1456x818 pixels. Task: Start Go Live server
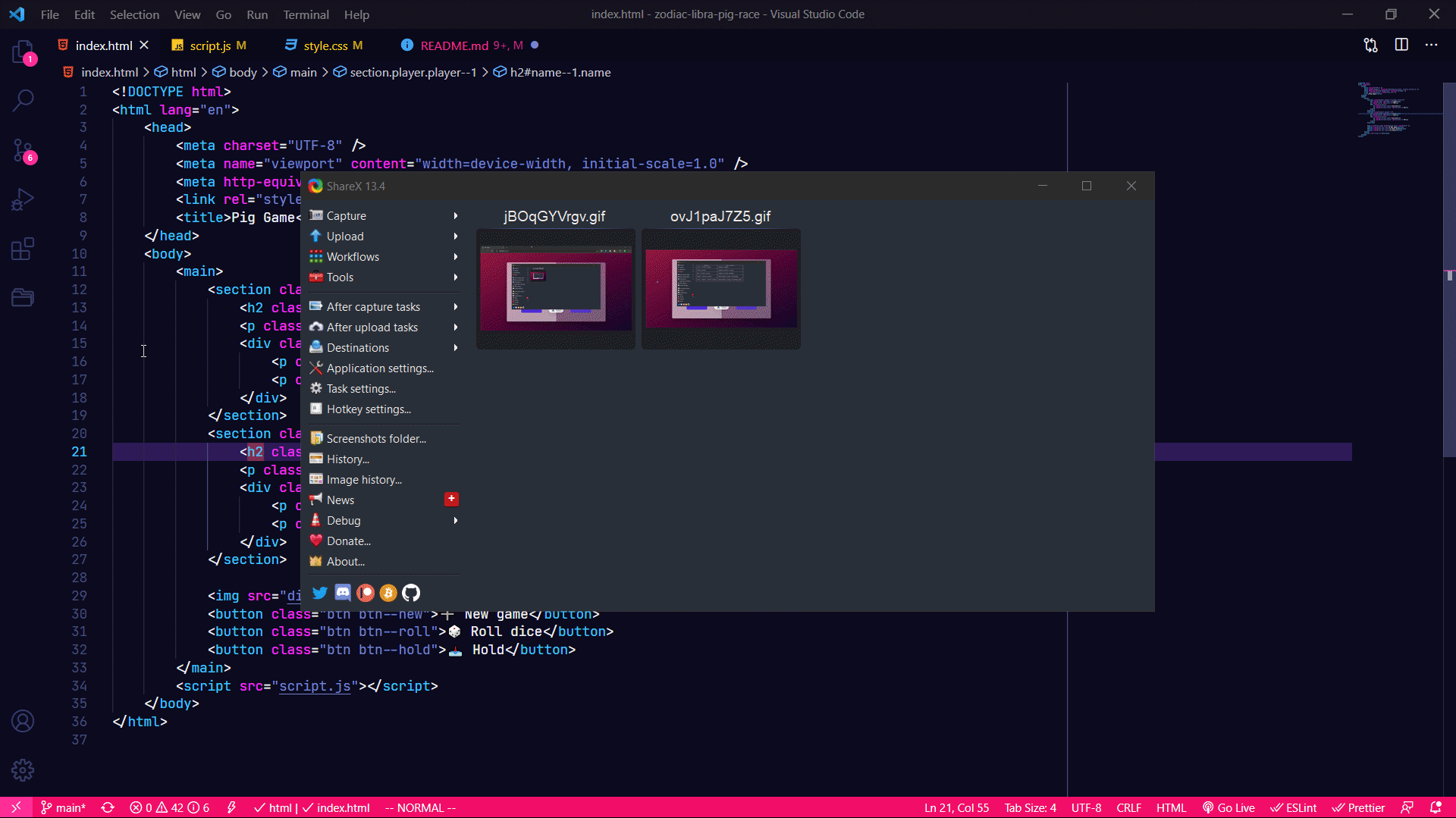[x=1228, y=807]
